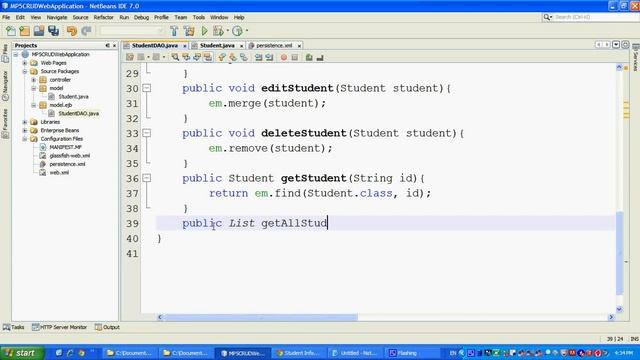Open the Services side tab
This screenshot has width=640, height=360.
click(x=636, y=57)
